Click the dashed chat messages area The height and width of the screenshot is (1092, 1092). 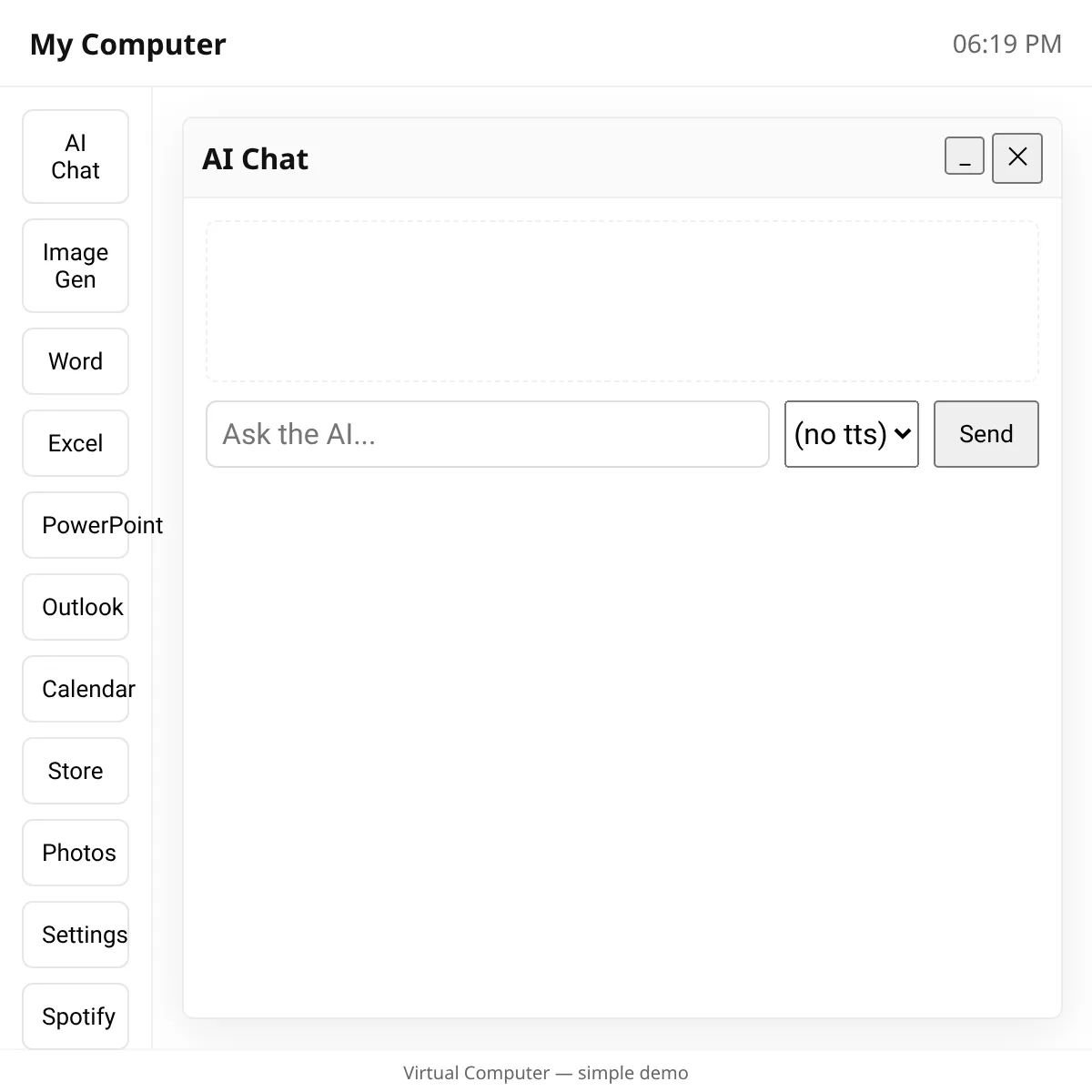click(622, 301)
